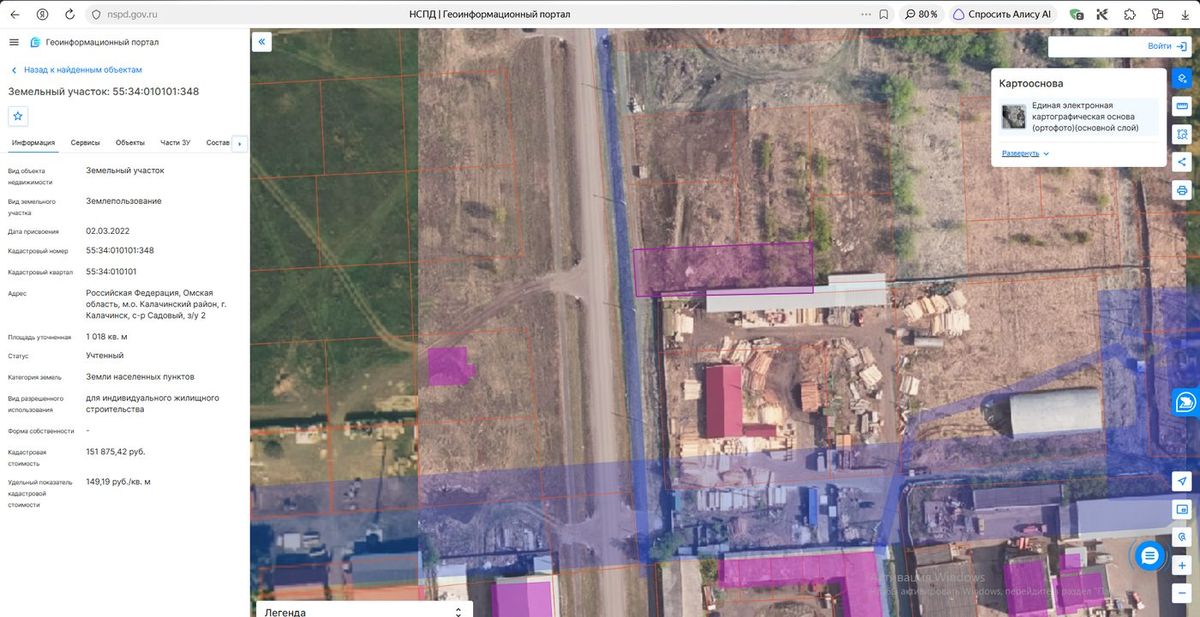This screenshot has width=1200, height=617.
Task: Open the round blue chat messages button
Action: click(1150, 555)
